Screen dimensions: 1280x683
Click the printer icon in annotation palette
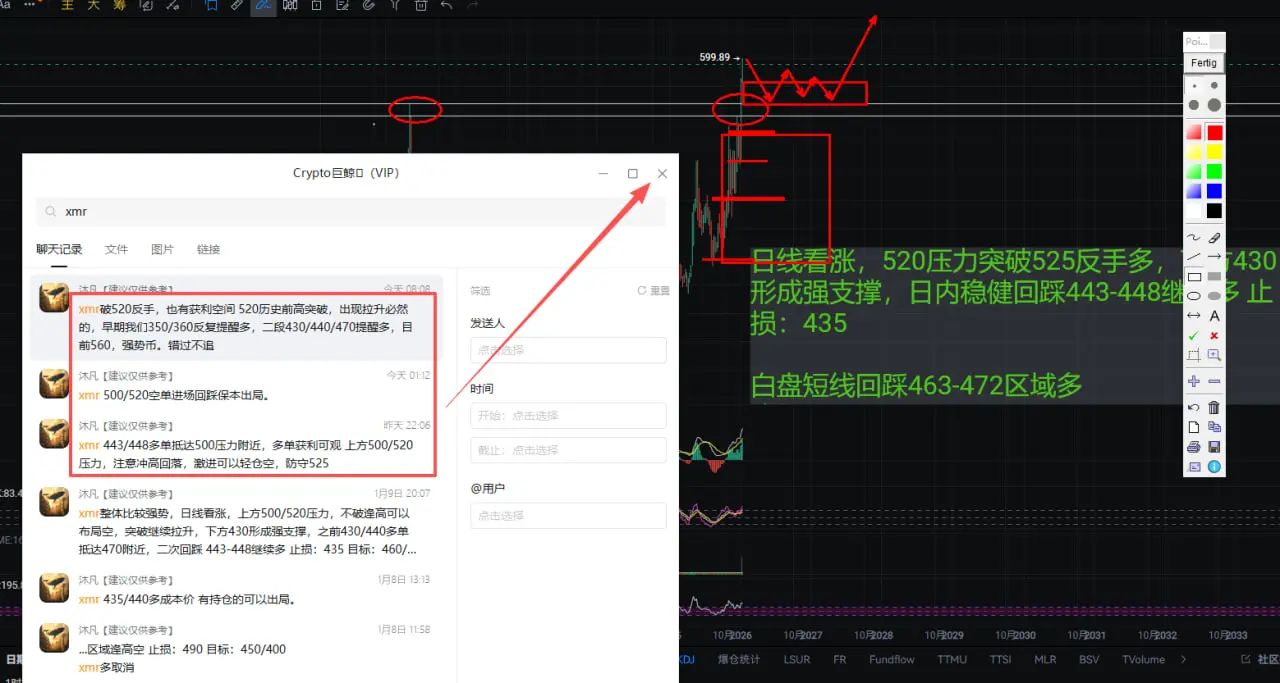pyautogui.click(x=1194, y=447)
